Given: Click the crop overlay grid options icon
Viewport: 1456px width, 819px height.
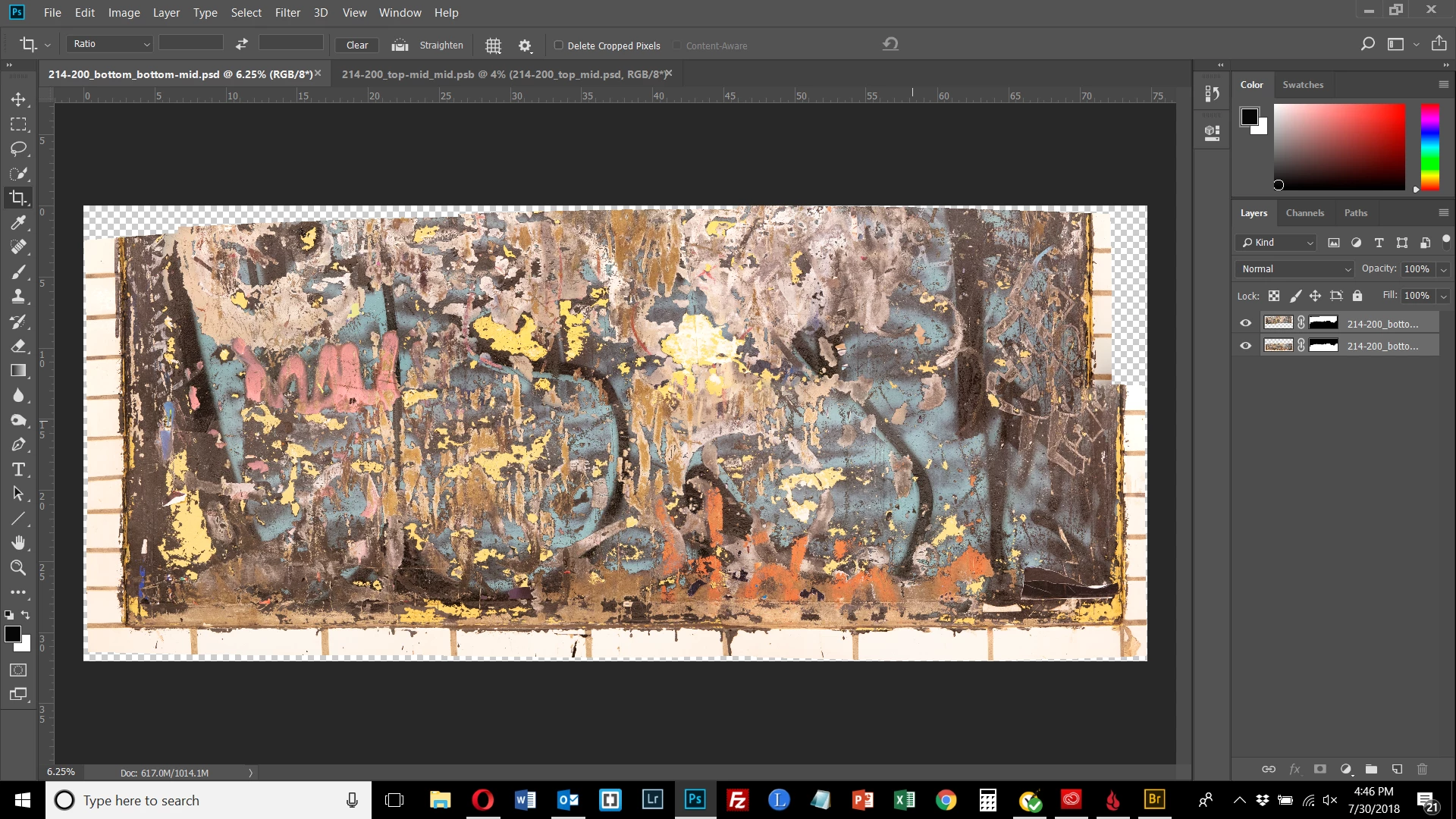Looking at the screenshot, I should pos(493,45).
